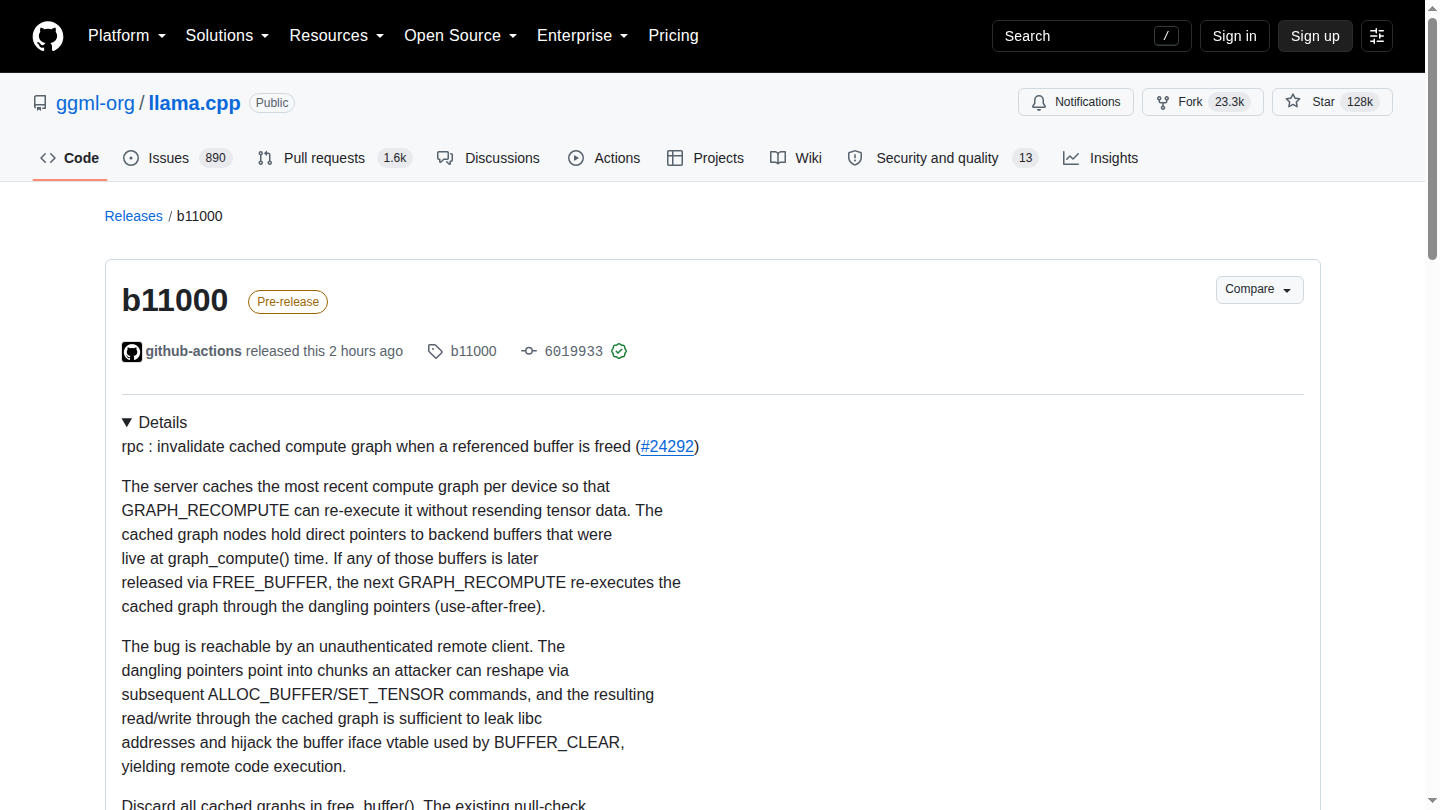This screenshot has width=1440, height=810.
Task: Click the green check status icon
Action: [619, 351]
